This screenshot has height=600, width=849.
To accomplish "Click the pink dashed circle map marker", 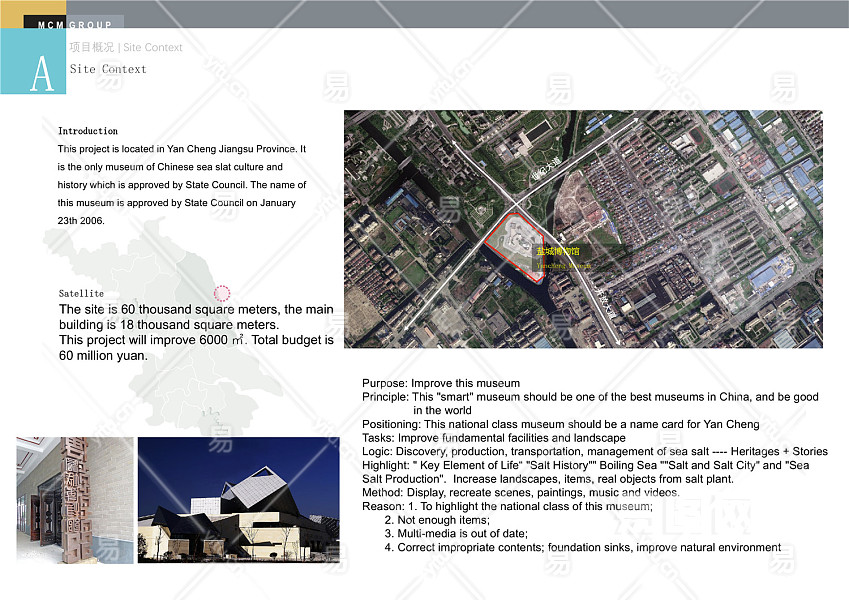I will click(x=222, y=293).
